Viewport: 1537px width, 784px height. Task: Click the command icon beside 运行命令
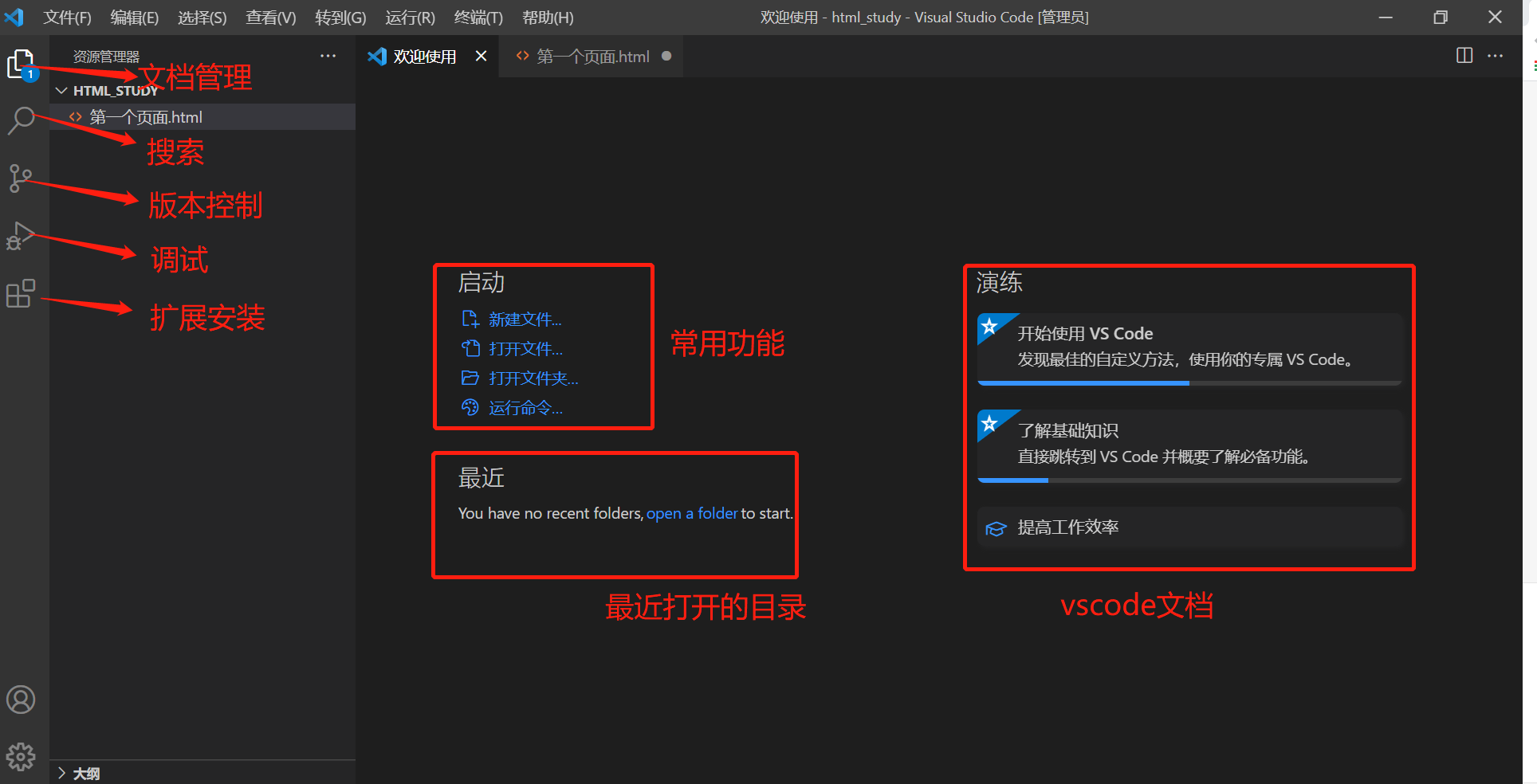pos(470,408)
